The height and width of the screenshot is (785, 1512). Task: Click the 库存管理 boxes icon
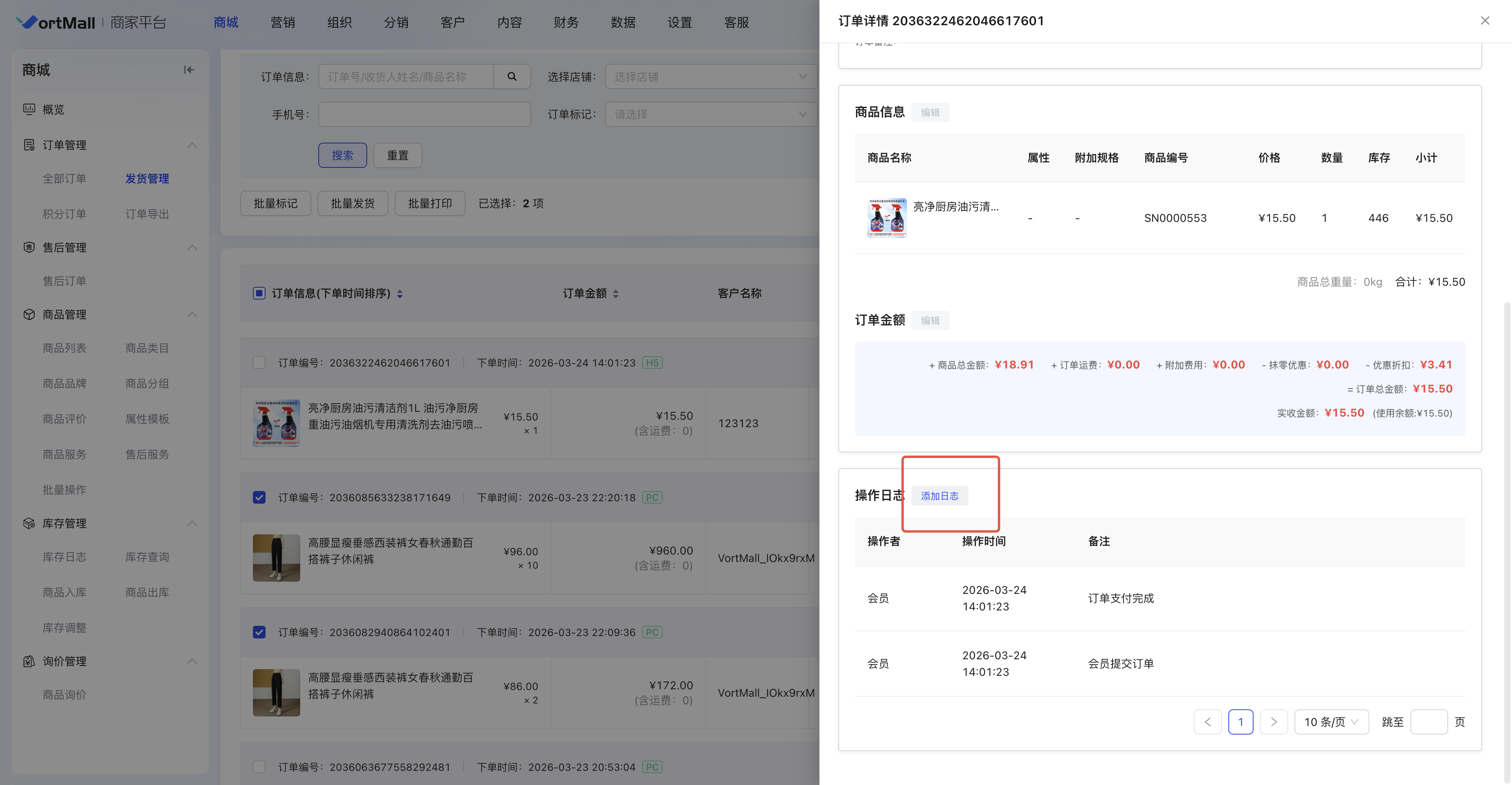click(29, 523)
